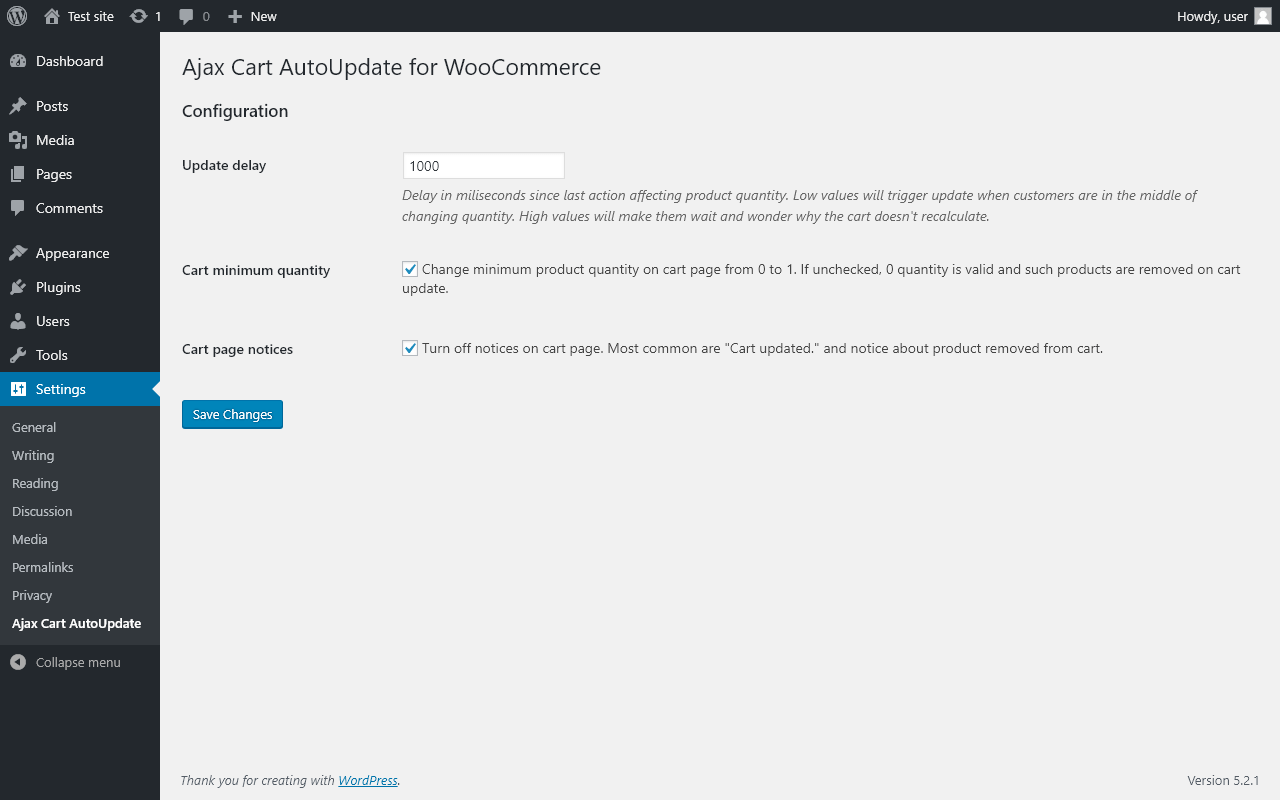Click the Settings sliders icon

click(18, 389)
